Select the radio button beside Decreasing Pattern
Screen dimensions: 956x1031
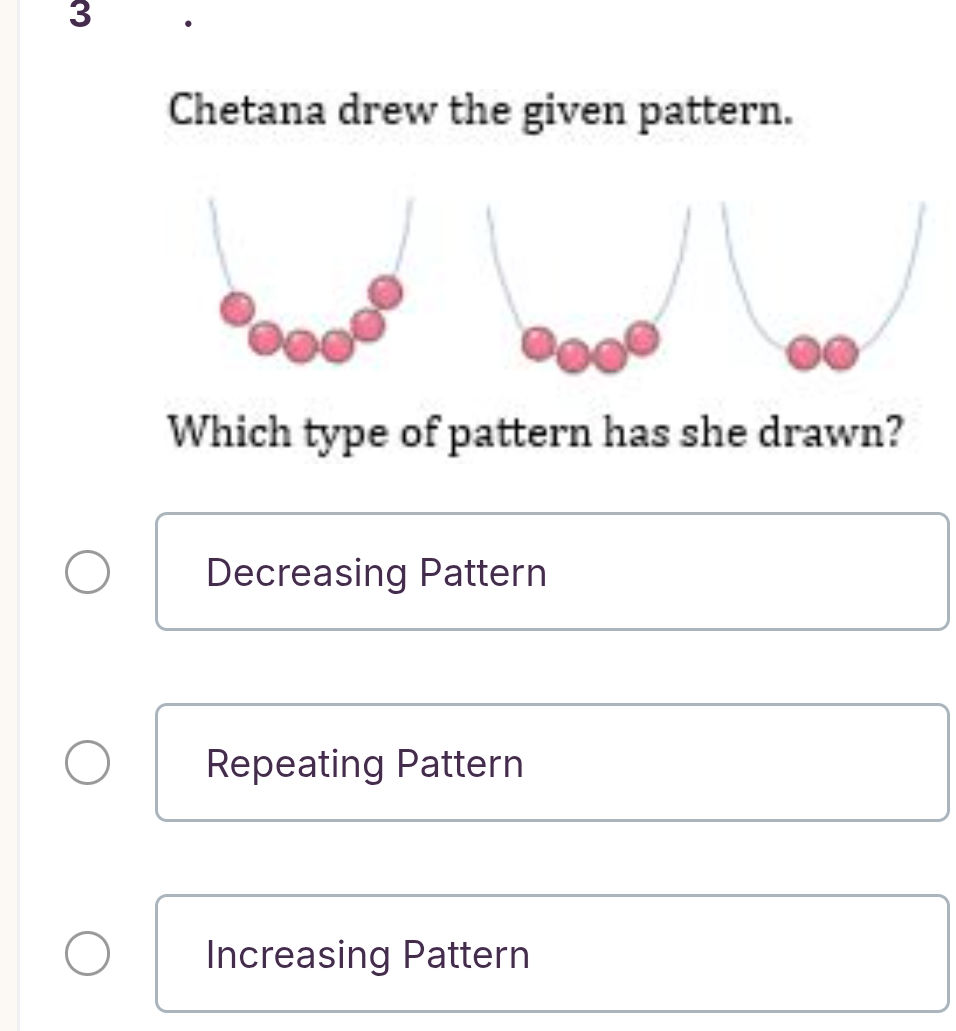pos(87,571)
